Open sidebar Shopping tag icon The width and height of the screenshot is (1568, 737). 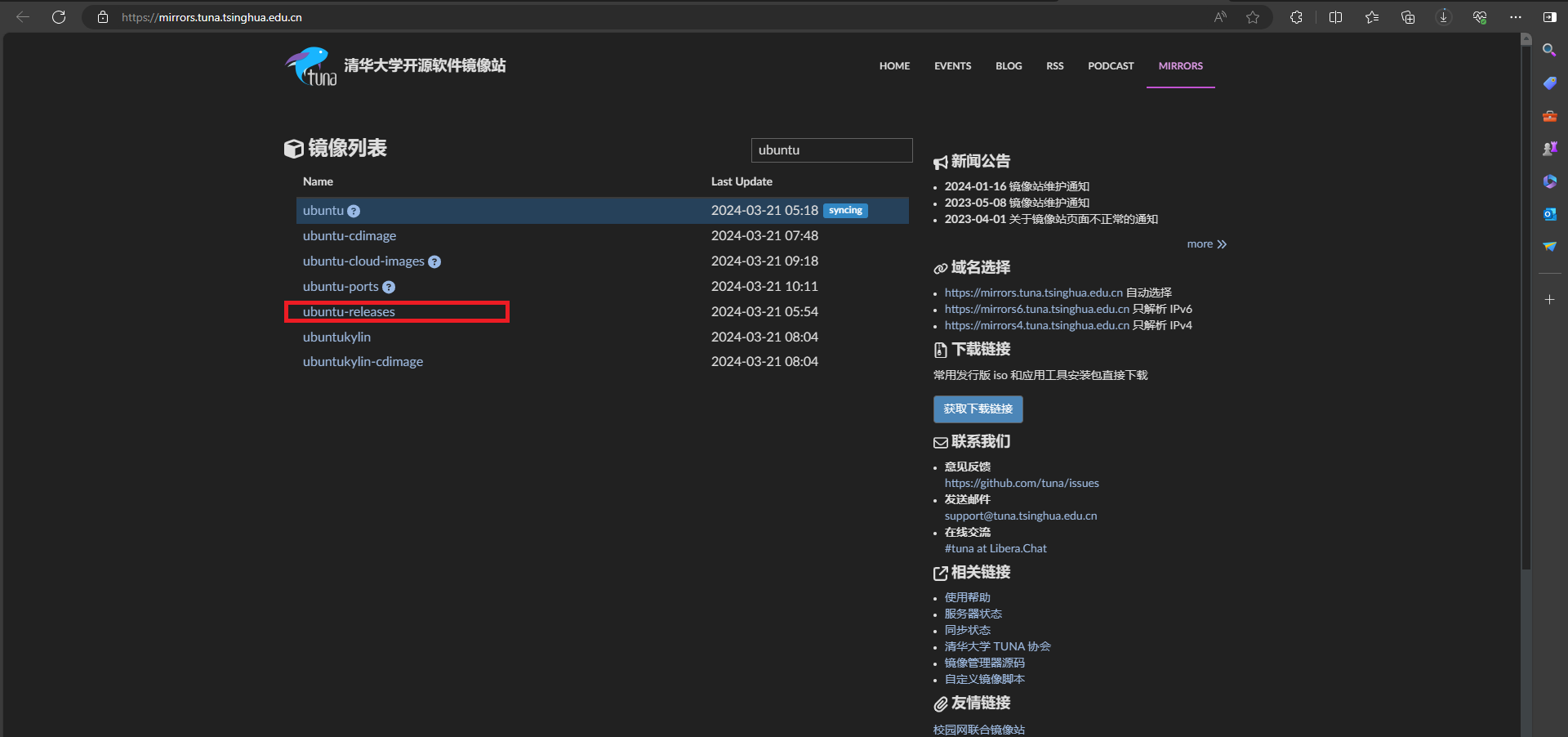pyautogui.click(x=1549, y=83)
